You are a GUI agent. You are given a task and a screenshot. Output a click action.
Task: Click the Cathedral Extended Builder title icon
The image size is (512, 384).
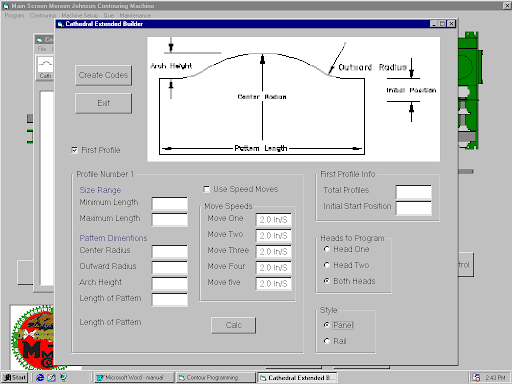tap(60, 24)
